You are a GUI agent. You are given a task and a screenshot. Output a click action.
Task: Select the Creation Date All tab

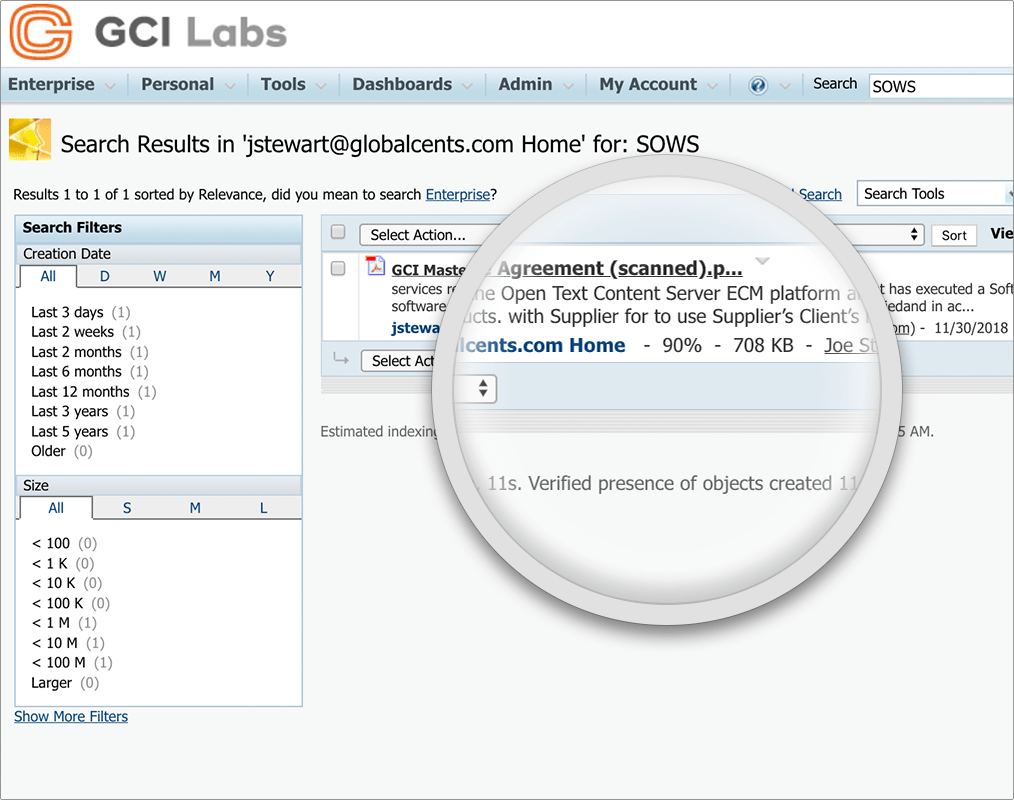49,276
